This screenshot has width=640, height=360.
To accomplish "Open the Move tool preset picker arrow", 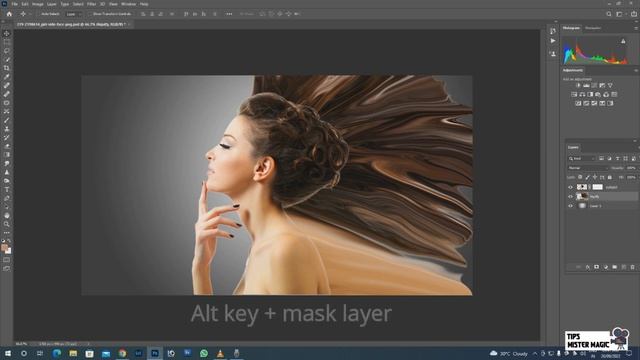I will [x=30, y=14].
